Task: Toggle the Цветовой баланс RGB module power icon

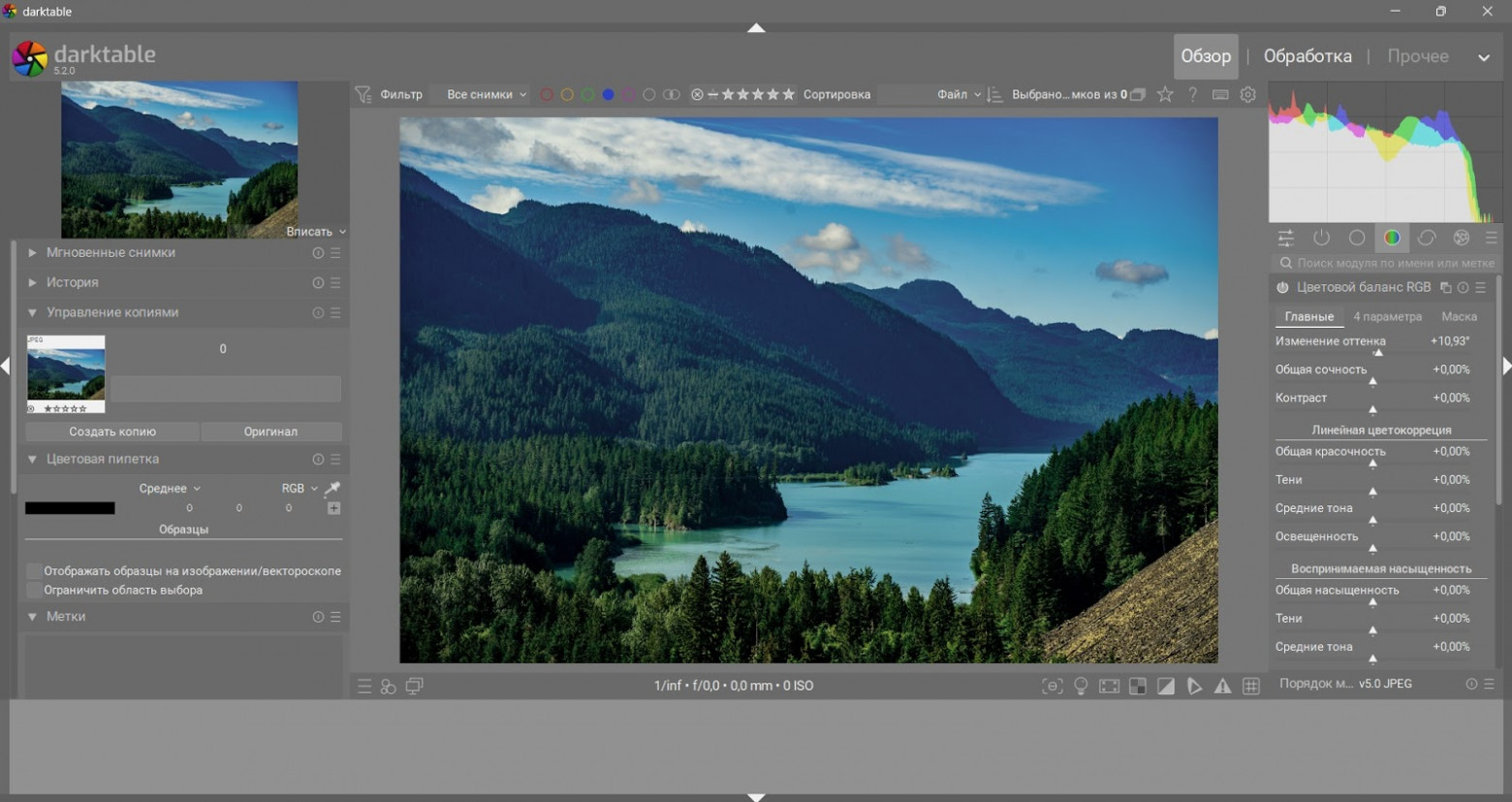Action: coord(1282,288)
